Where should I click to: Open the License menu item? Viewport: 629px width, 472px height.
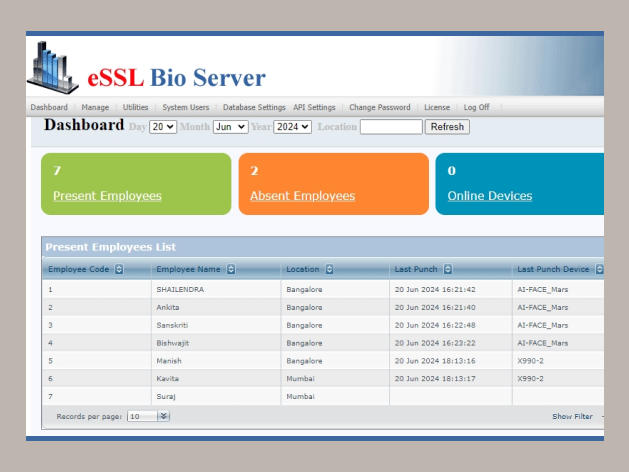pos(437,107)
